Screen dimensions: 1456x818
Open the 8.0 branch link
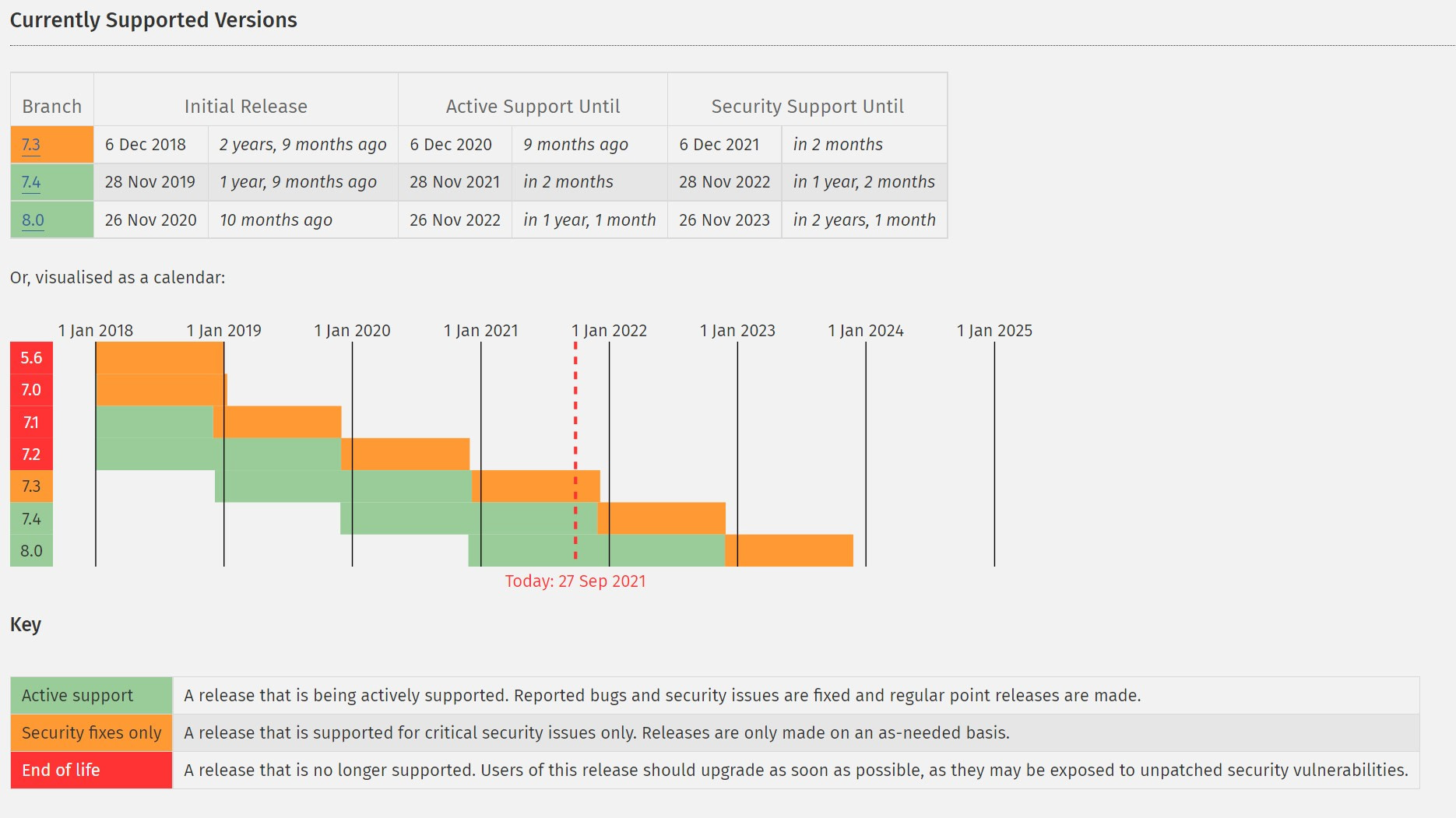tap(33, 220)
